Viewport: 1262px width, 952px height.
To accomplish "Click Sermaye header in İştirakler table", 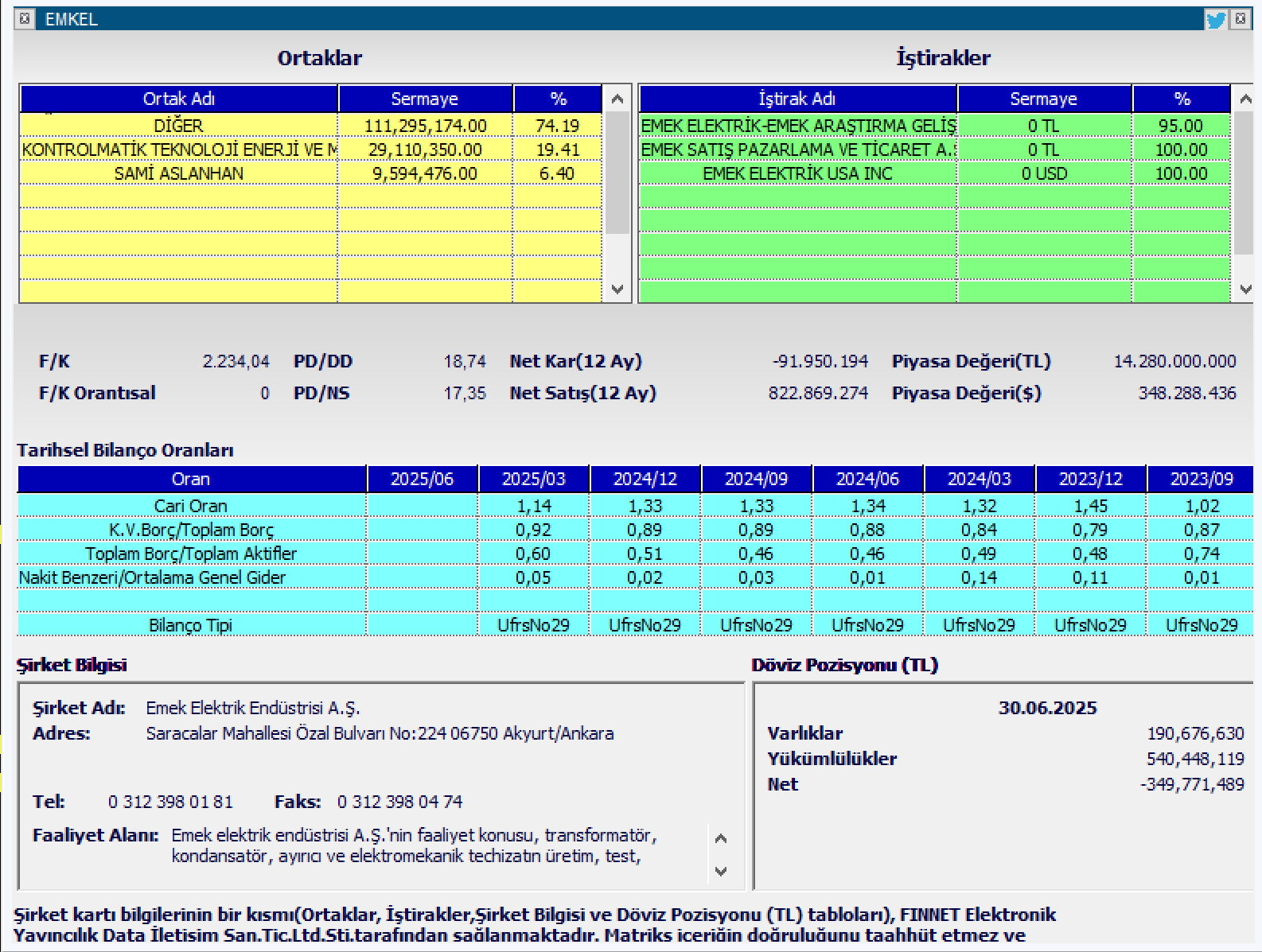I will pos(1044,99).
